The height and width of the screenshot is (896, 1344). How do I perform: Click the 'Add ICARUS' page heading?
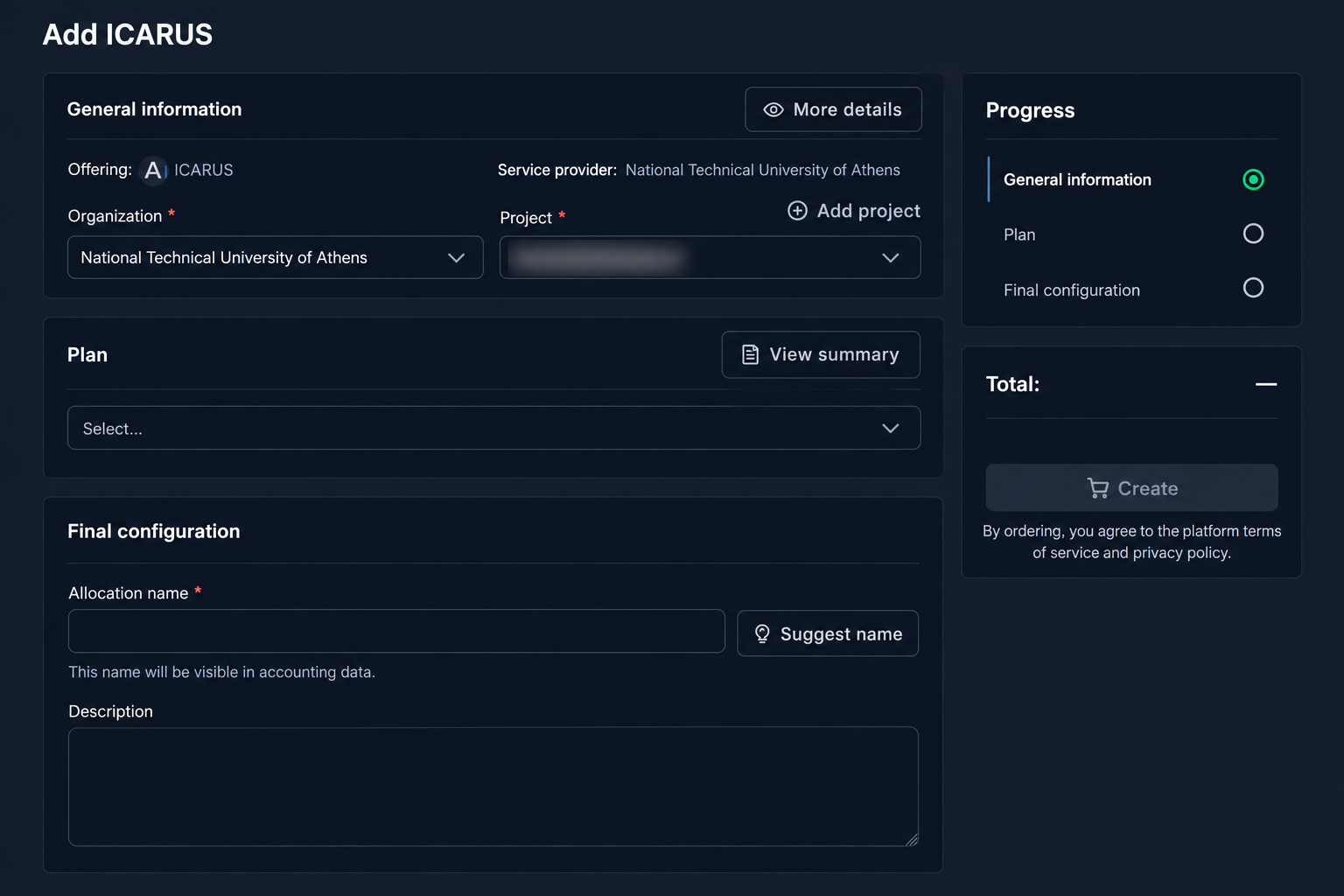[x=128, y=34]
